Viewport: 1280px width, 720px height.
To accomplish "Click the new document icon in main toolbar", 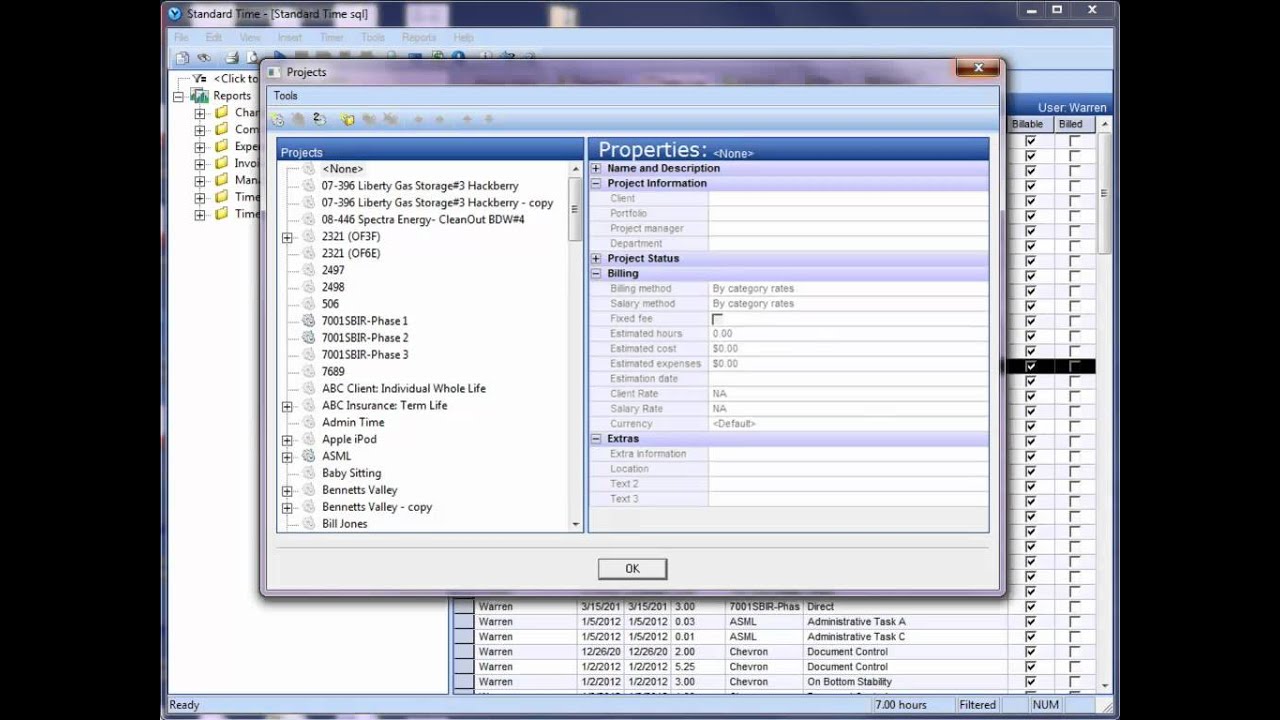I will pyautogui.click(x=182, y=58).
